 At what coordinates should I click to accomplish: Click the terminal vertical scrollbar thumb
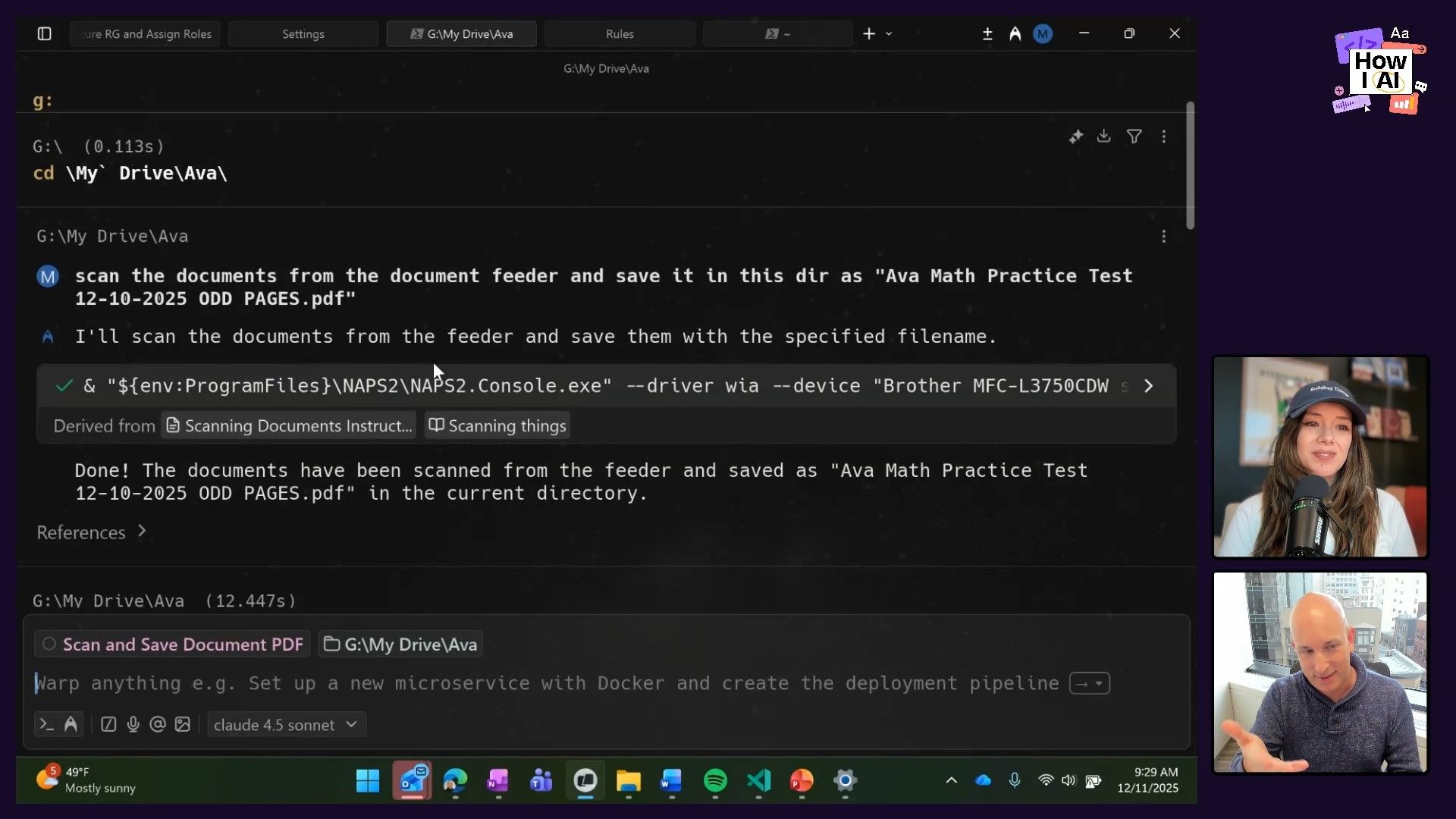click(1190, 165)
